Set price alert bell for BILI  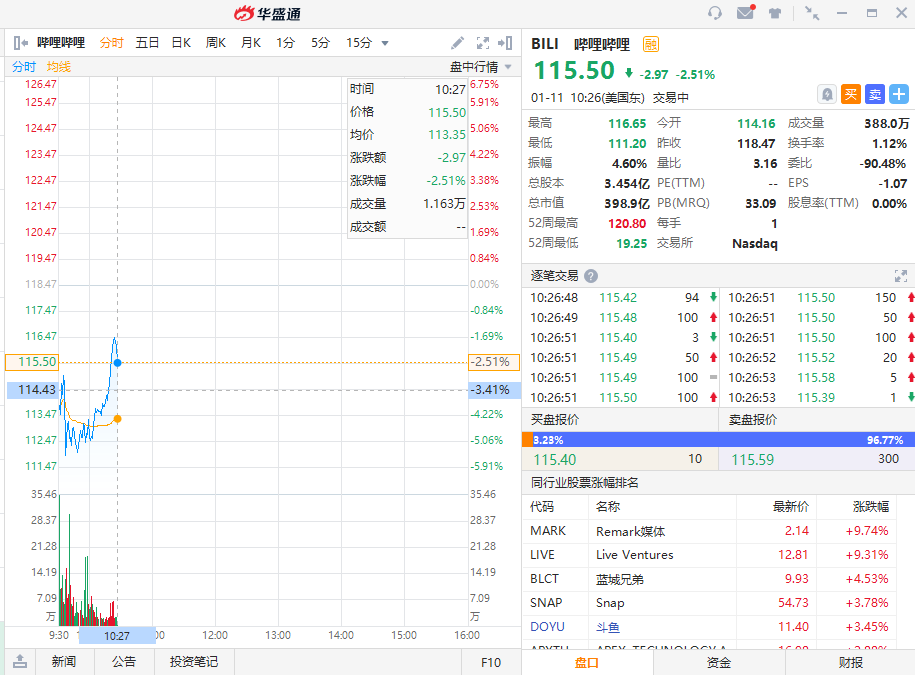[827, 94]
